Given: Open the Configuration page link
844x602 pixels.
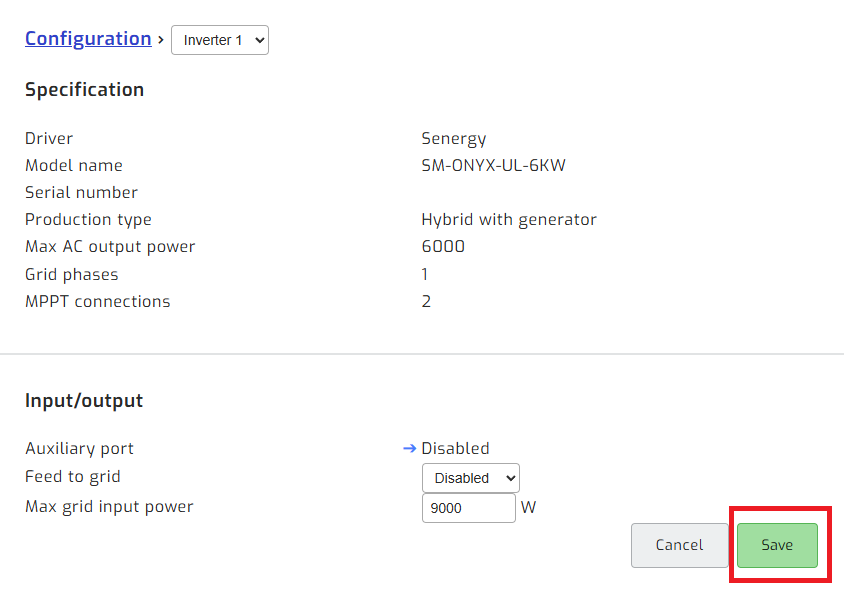Looking at the screenshot, I should pos(88,38).
